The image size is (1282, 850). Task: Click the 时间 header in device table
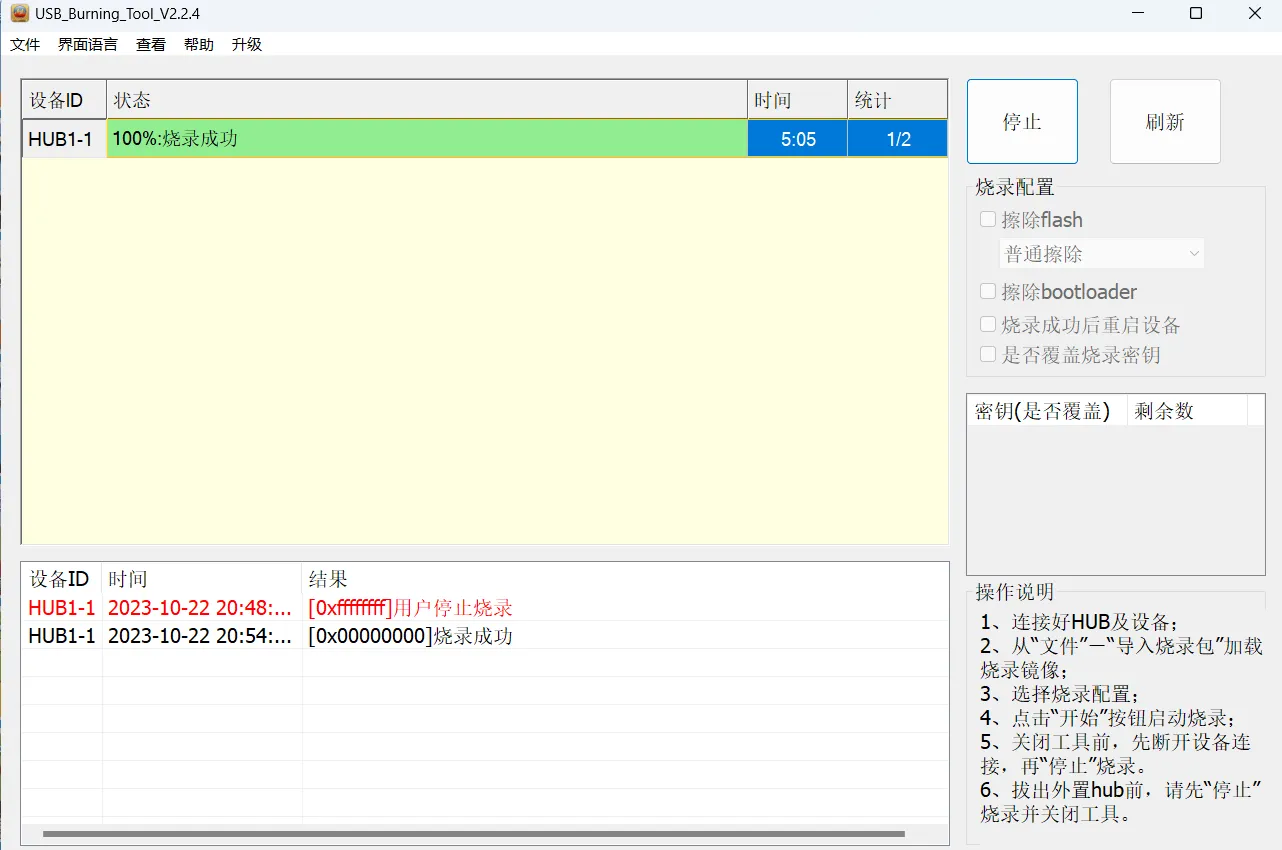(797, 100)
